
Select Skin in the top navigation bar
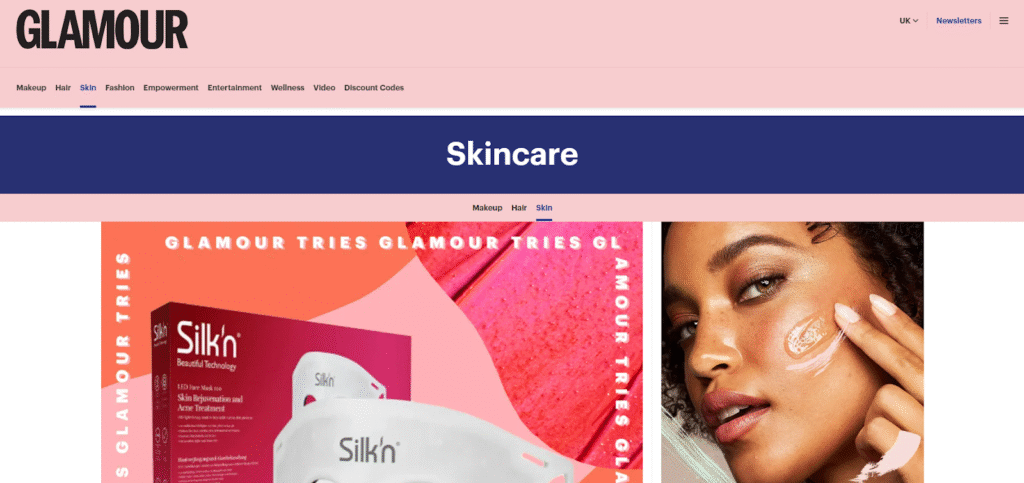[88, 87]
